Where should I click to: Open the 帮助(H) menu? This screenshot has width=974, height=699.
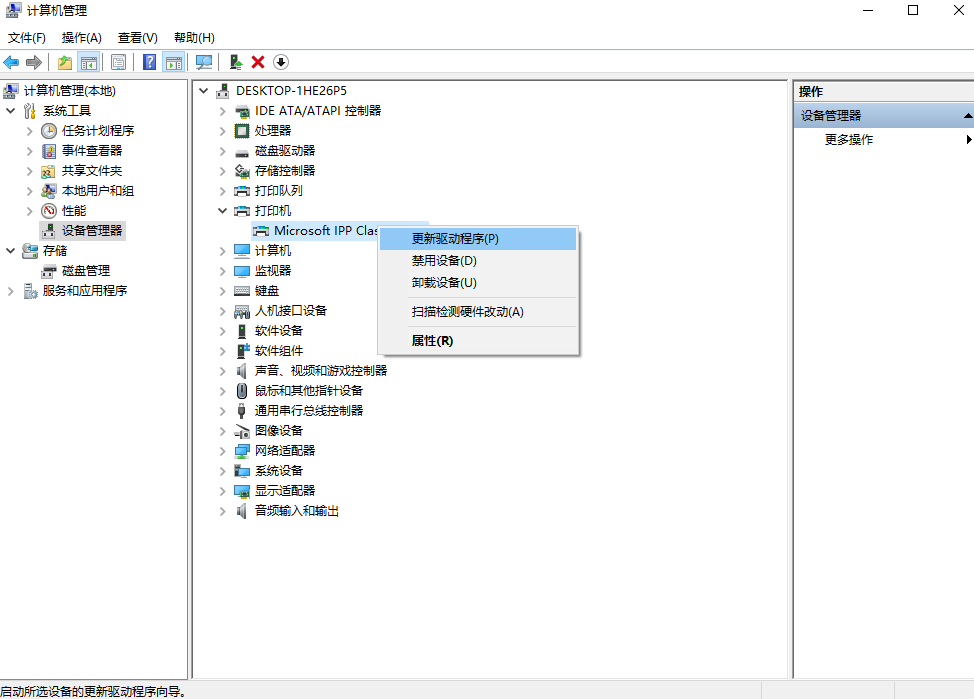pos(194,38)
